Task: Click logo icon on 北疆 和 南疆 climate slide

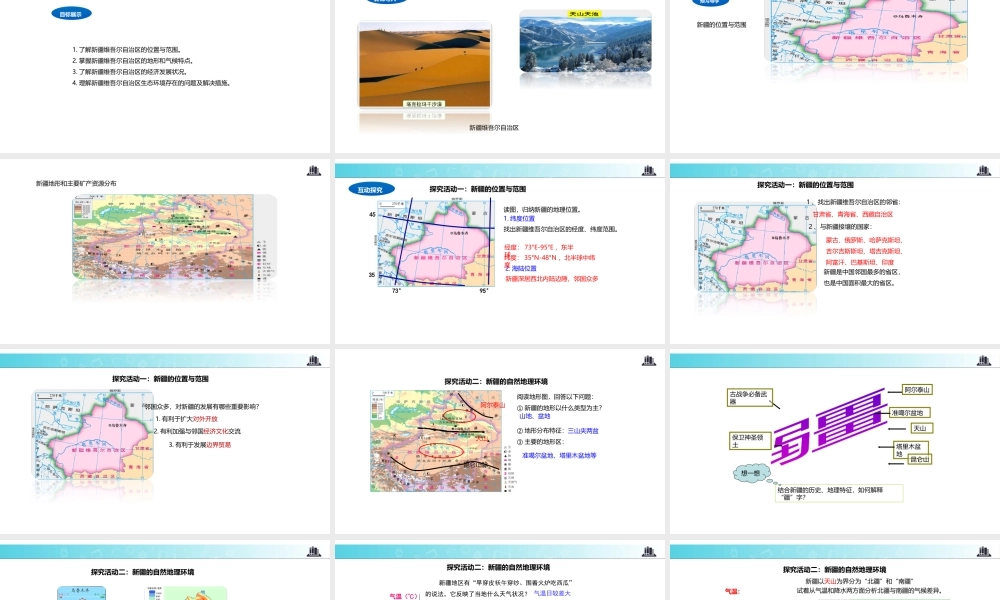Action: click(x=983, y=551)
